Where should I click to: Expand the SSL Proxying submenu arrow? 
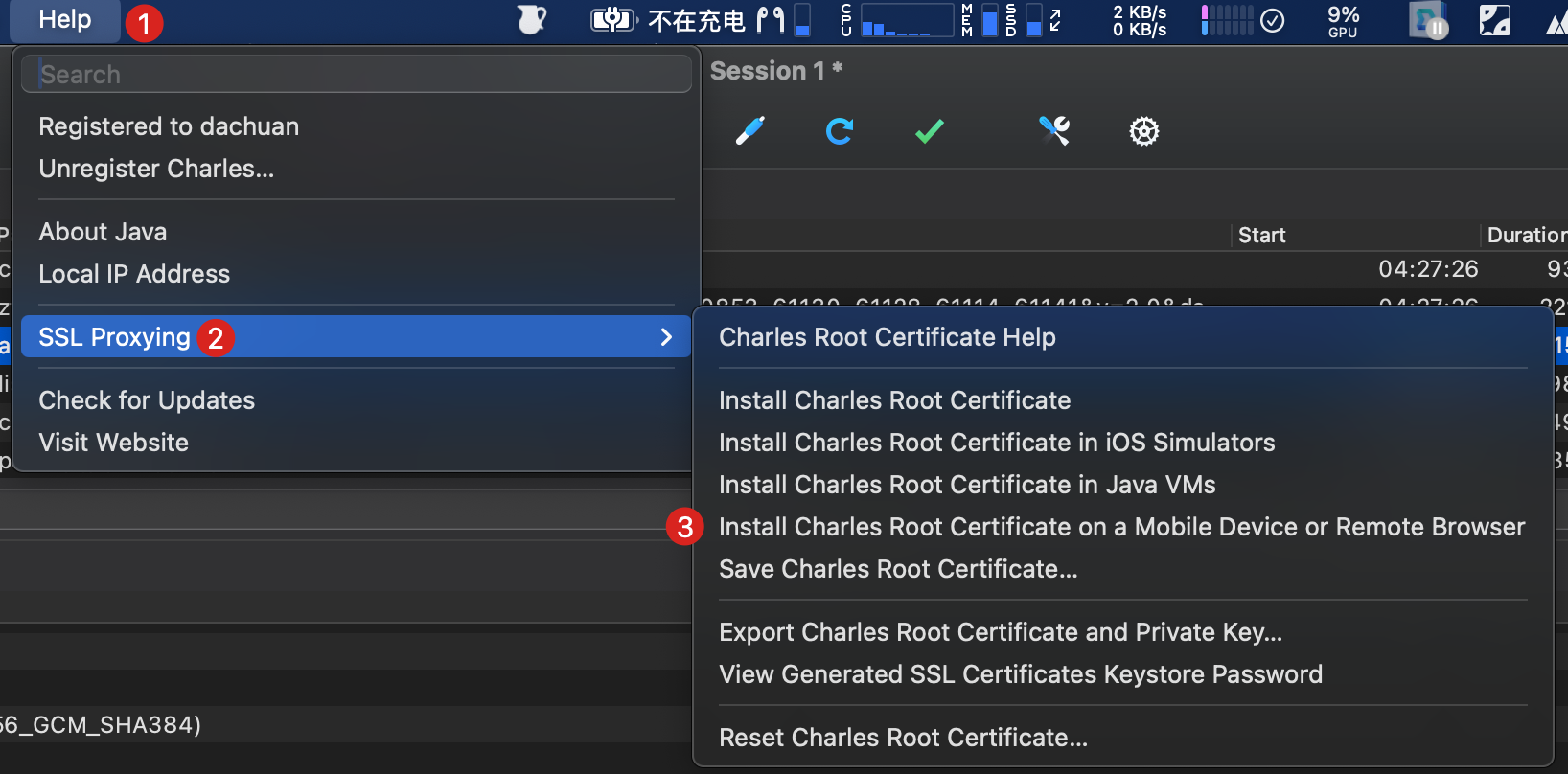coord(667,337)
